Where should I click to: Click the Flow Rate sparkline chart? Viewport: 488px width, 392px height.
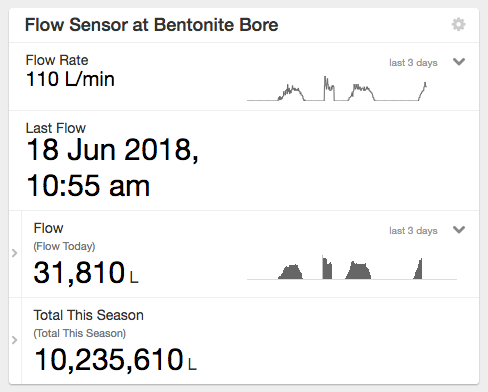[337, 88]
